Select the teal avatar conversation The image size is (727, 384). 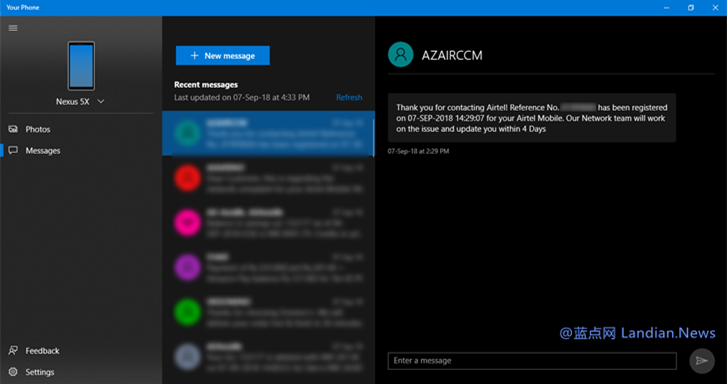coord(268,134)
